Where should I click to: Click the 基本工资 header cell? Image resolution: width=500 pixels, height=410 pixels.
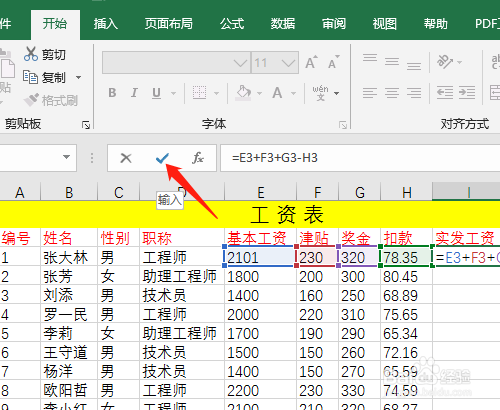[x=261, y=238]
